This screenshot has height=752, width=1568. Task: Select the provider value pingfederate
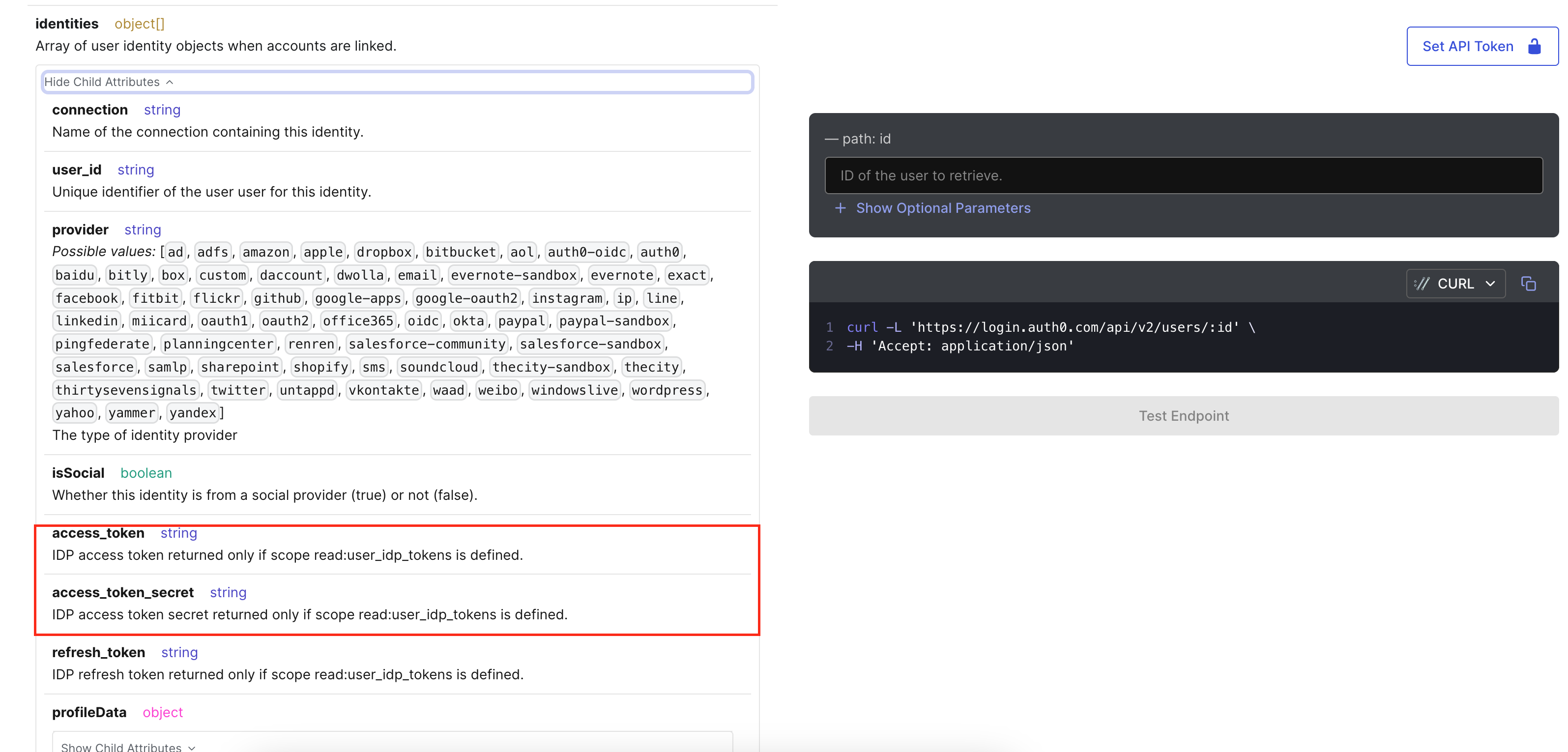pyautogui.click(x=102, y=344)
